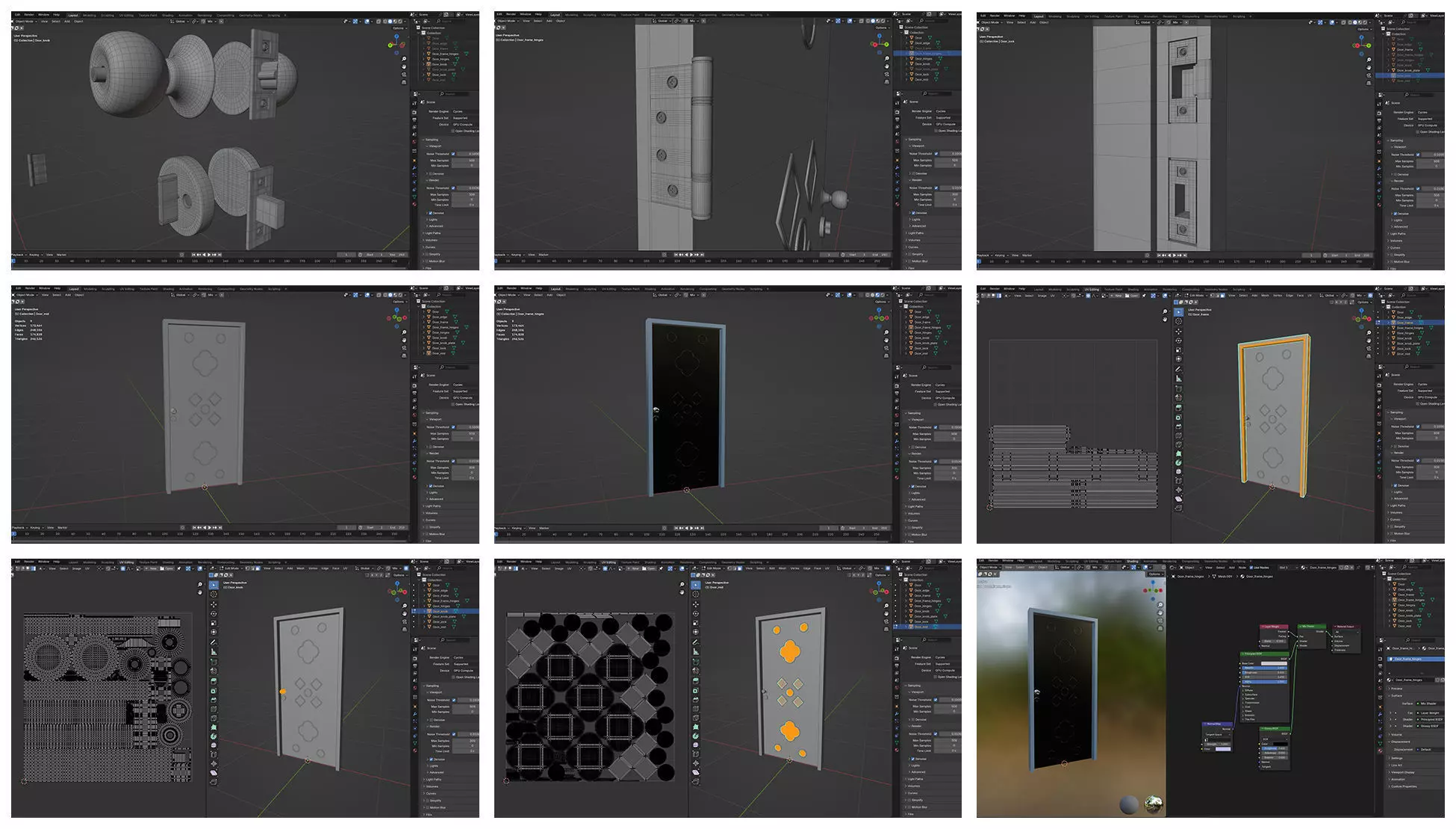The height and width of the screenshot is (829, 1456).
Task: Expand Light Paths panel in door knob screenshot
Action: click(450, 233)
